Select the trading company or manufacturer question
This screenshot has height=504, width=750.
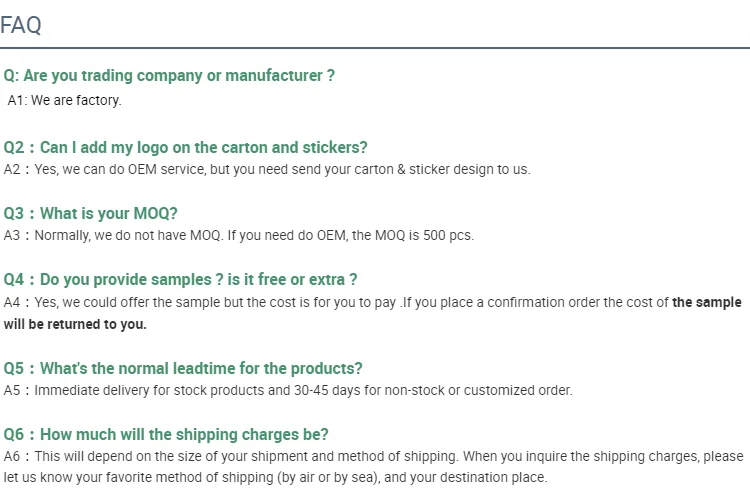(169, 76)
